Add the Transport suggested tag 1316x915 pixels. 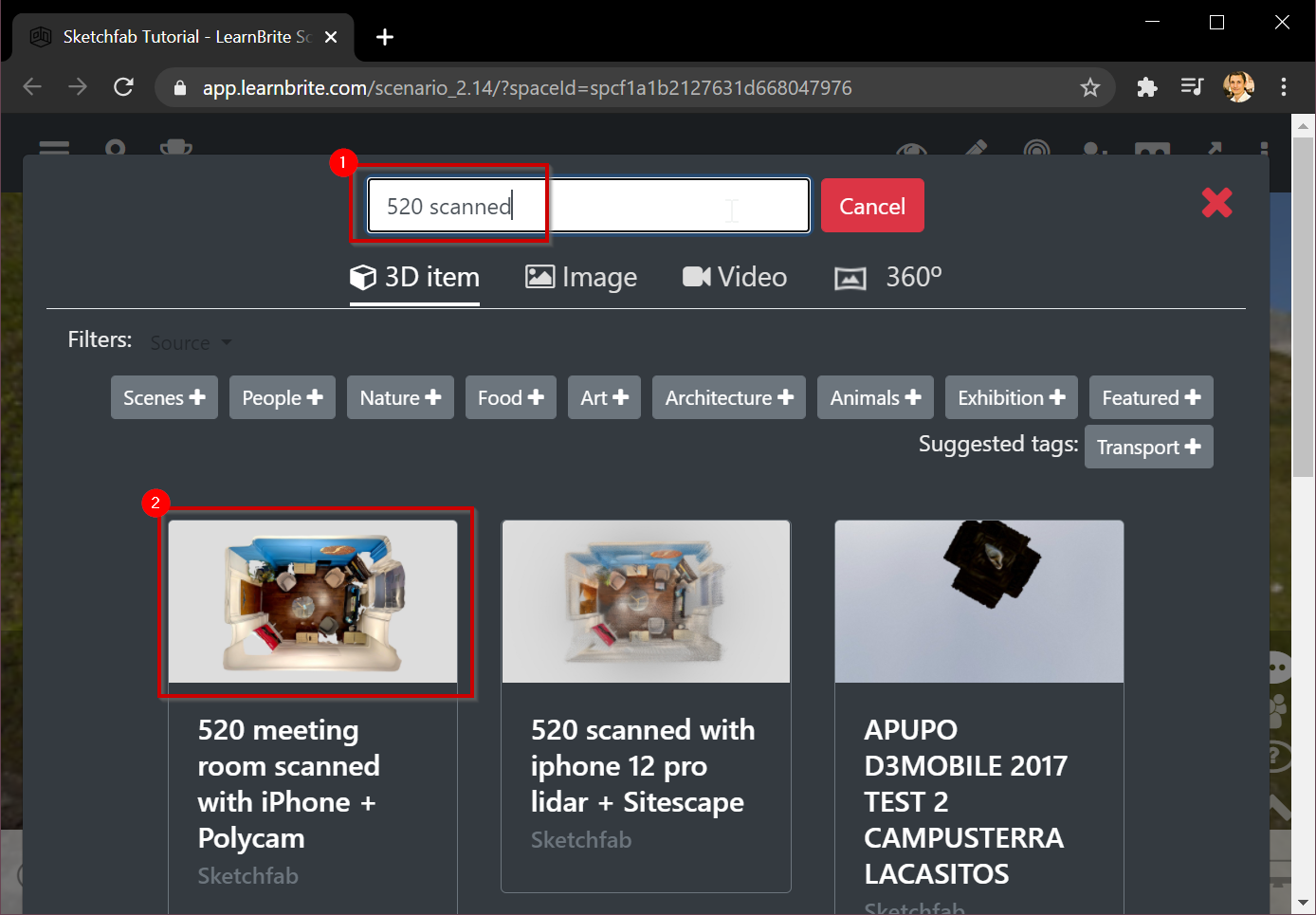pos(1149,448)
